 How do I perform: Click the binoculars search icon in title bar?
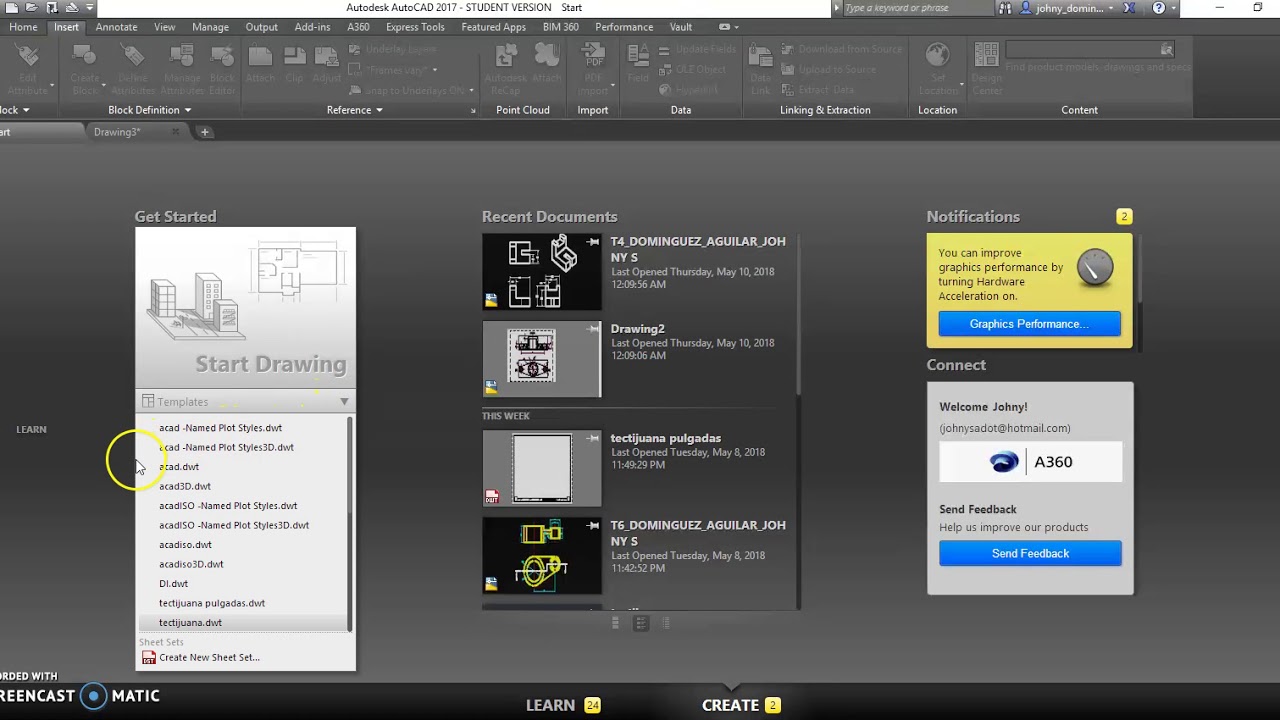pos(1004,8)
